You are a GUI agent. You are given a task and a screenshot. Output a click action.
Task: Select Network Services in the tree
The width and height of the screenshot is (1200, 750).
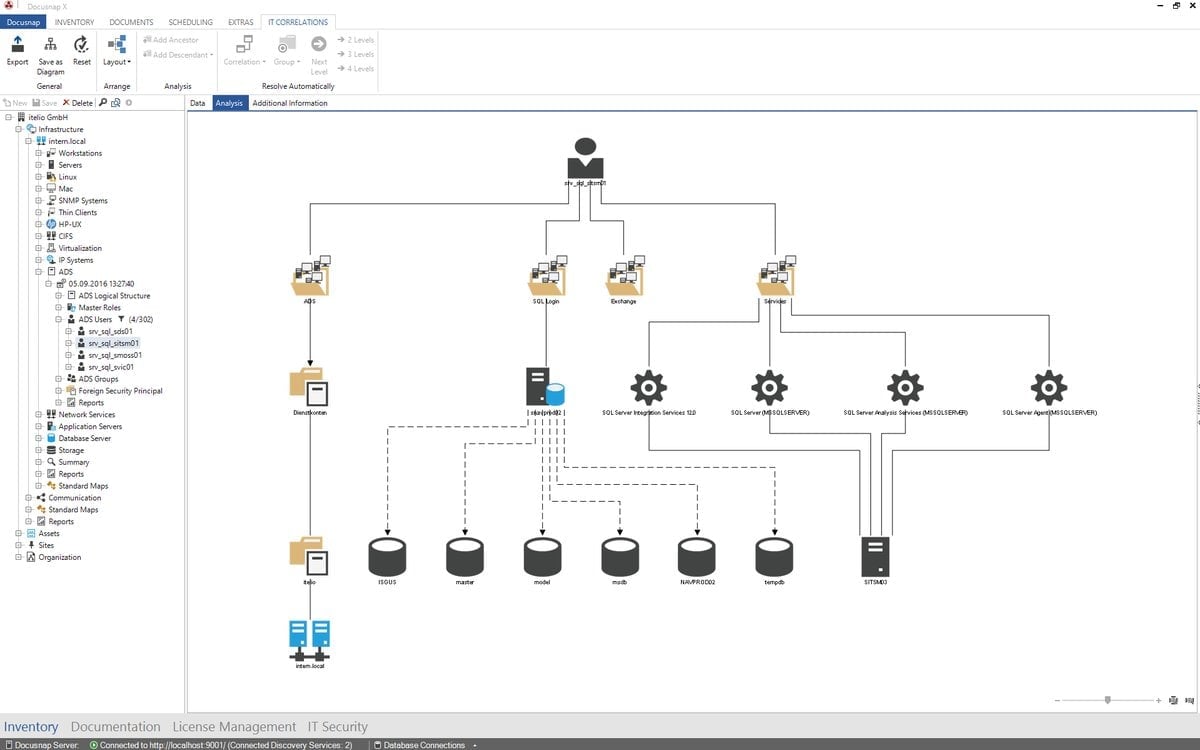click(86, 415)
